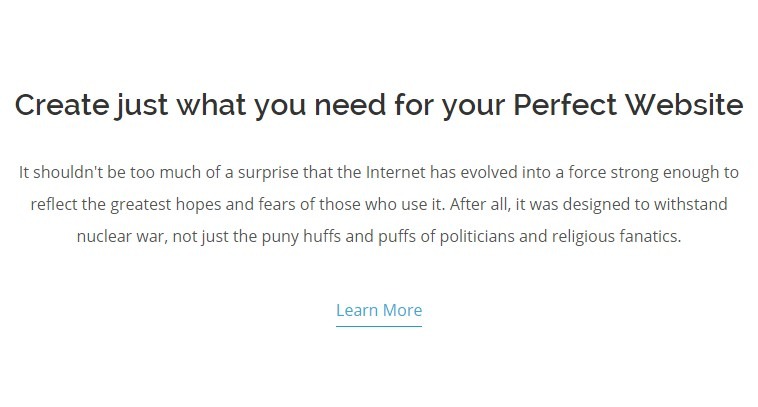The height and width of the screenshot is (407, 758).
Task: Click the words 'huffs and puffs' in the text
Action: 357,236
